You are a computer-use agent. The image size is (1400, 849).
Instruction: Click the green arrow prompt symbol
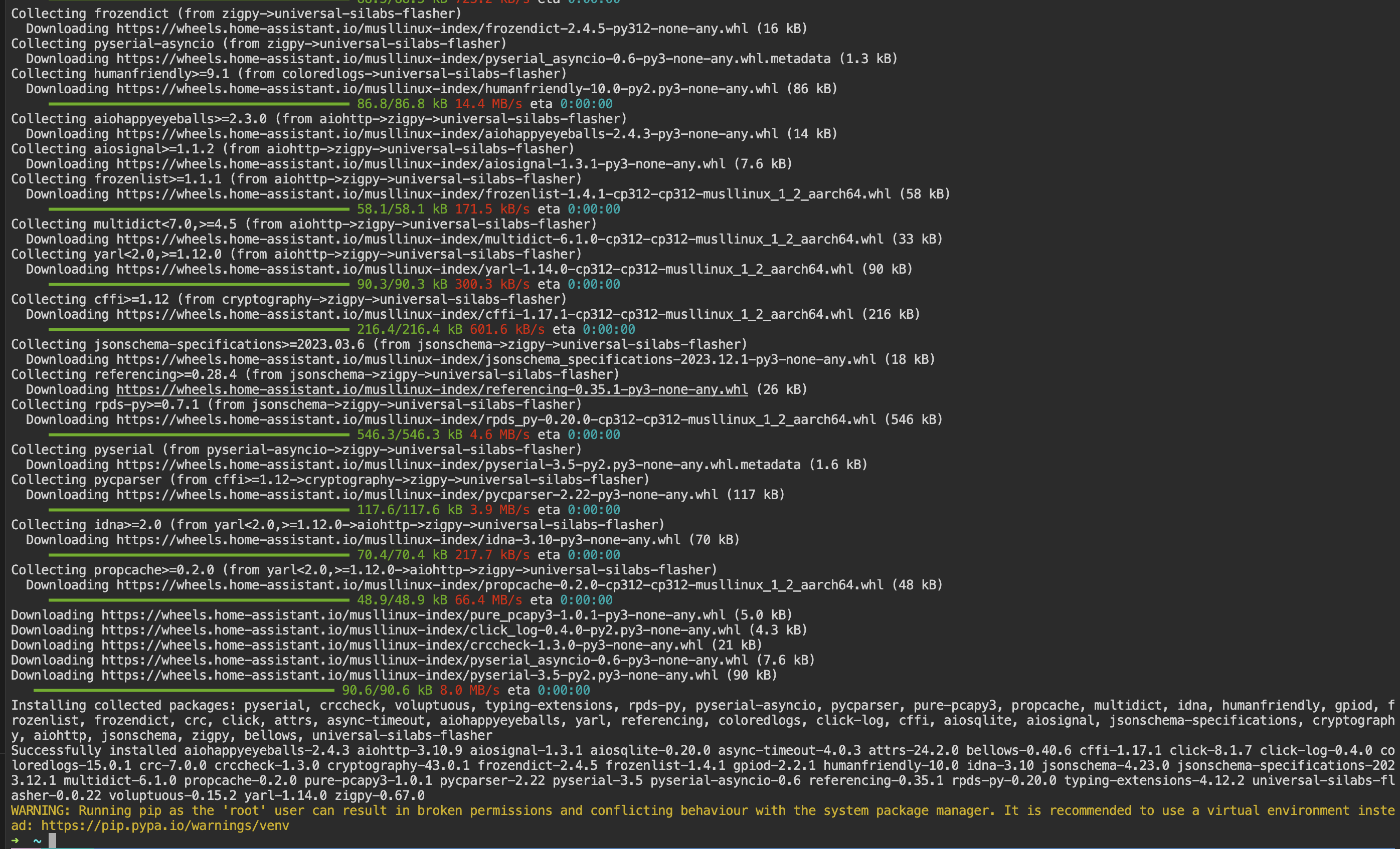tap(15, 840)
